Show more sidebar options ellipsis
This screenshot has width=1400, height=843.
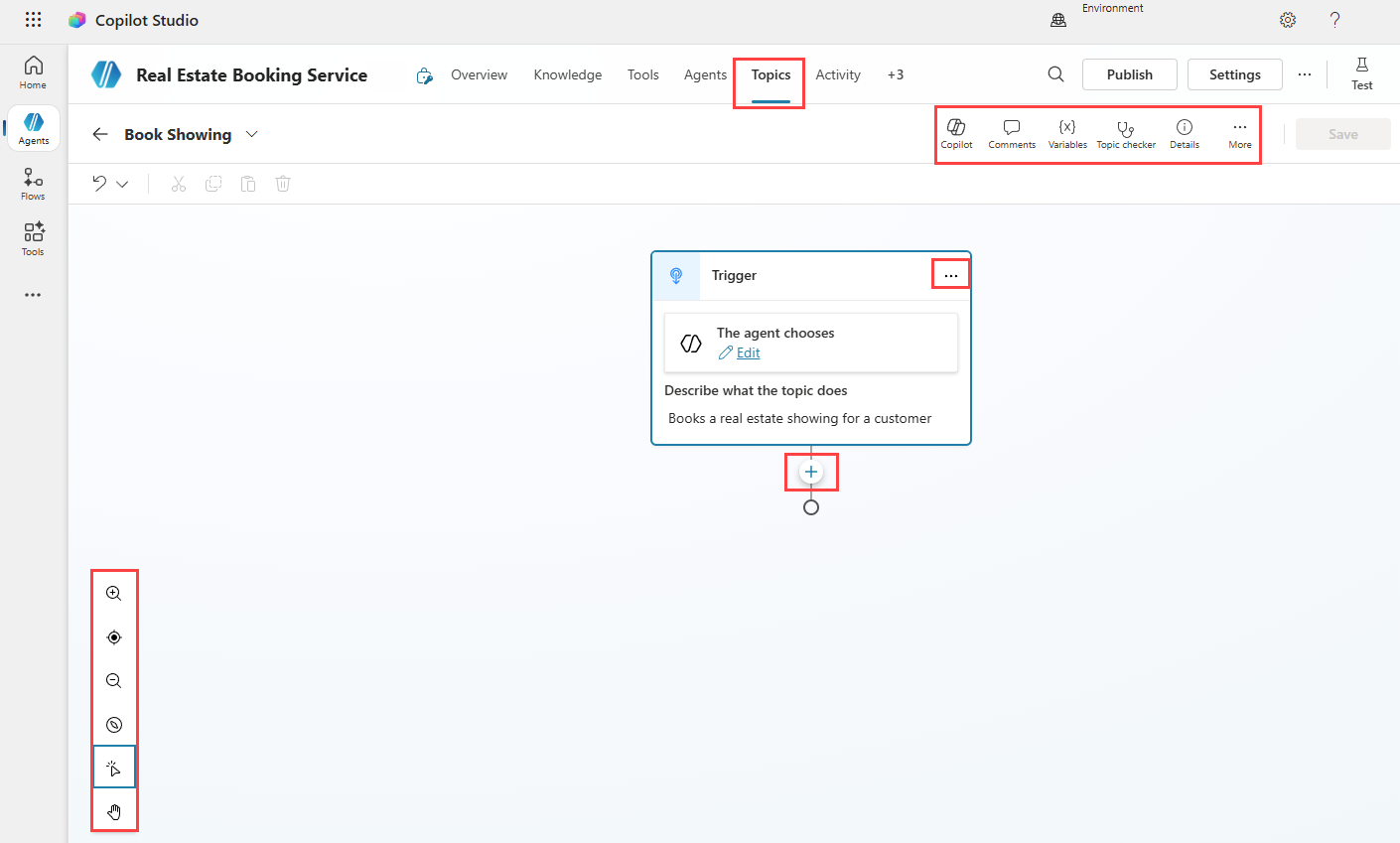tap(33, 295)
